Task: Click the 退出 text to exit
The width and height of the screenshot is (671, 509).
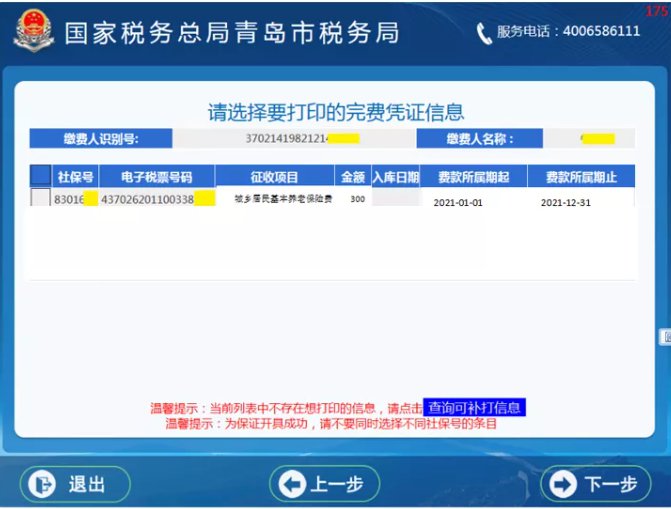Action: click(87, 485)
